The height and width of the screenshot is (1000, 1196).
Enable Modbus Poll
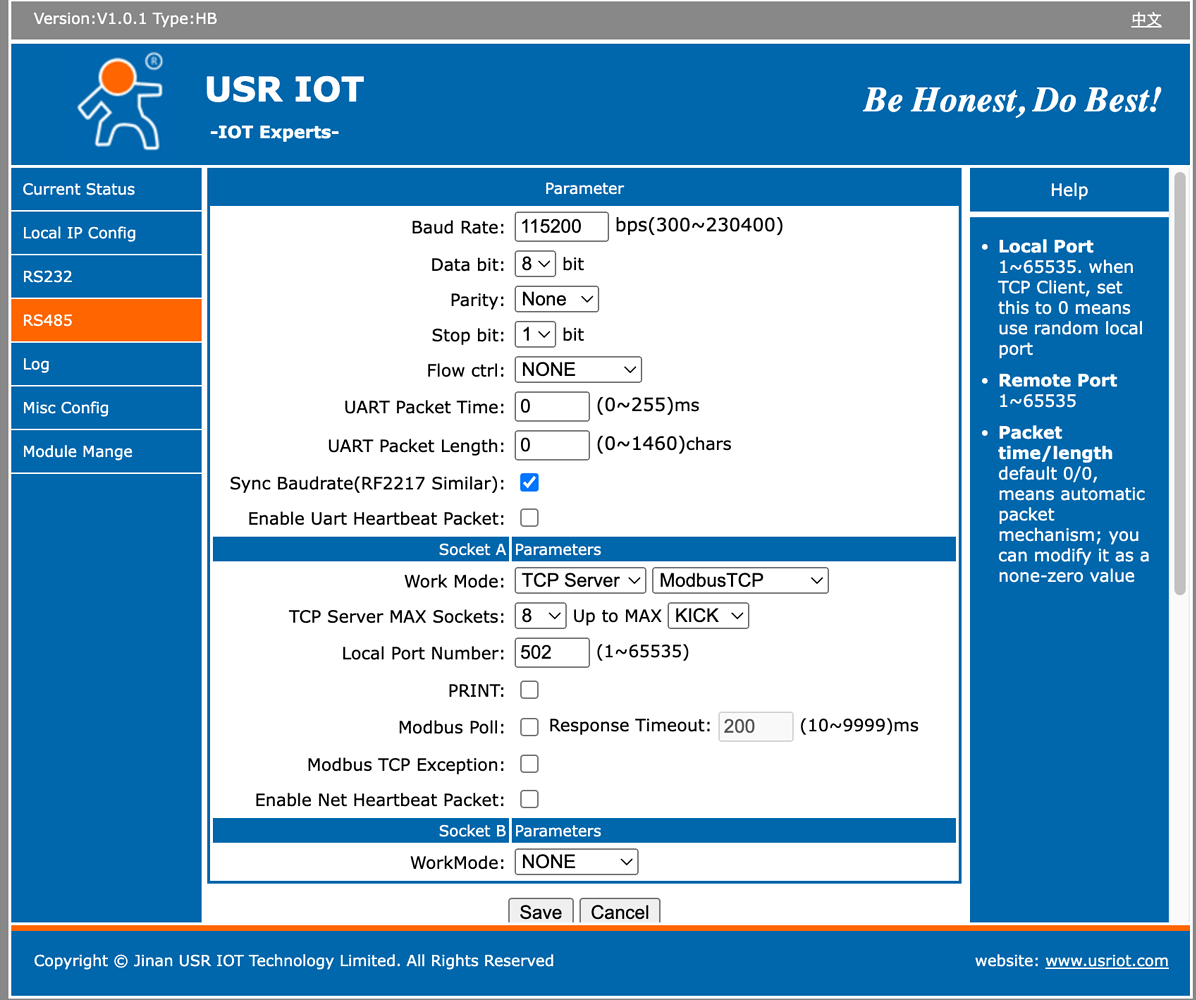tap(529, 727)
